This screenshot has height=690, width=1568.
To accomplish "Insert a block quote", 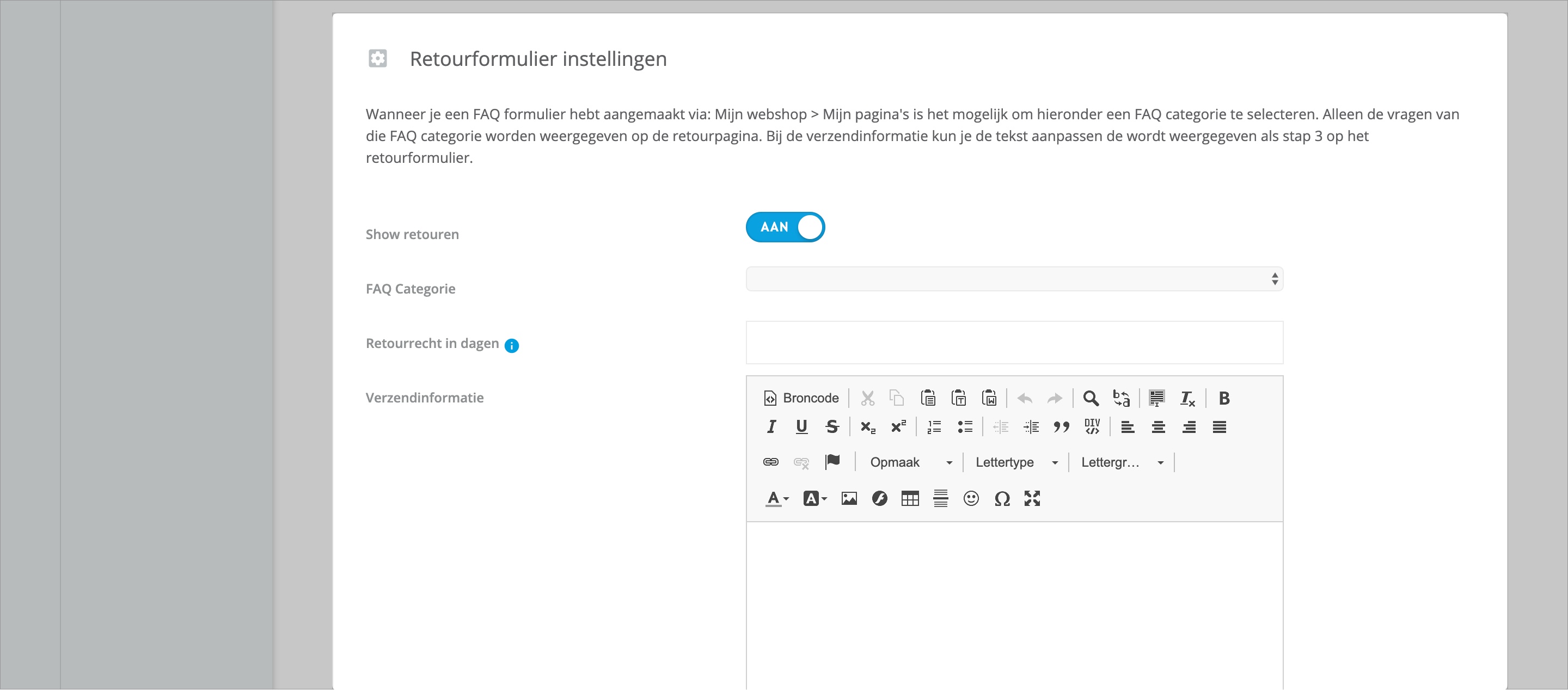I will coord(1062,427).
